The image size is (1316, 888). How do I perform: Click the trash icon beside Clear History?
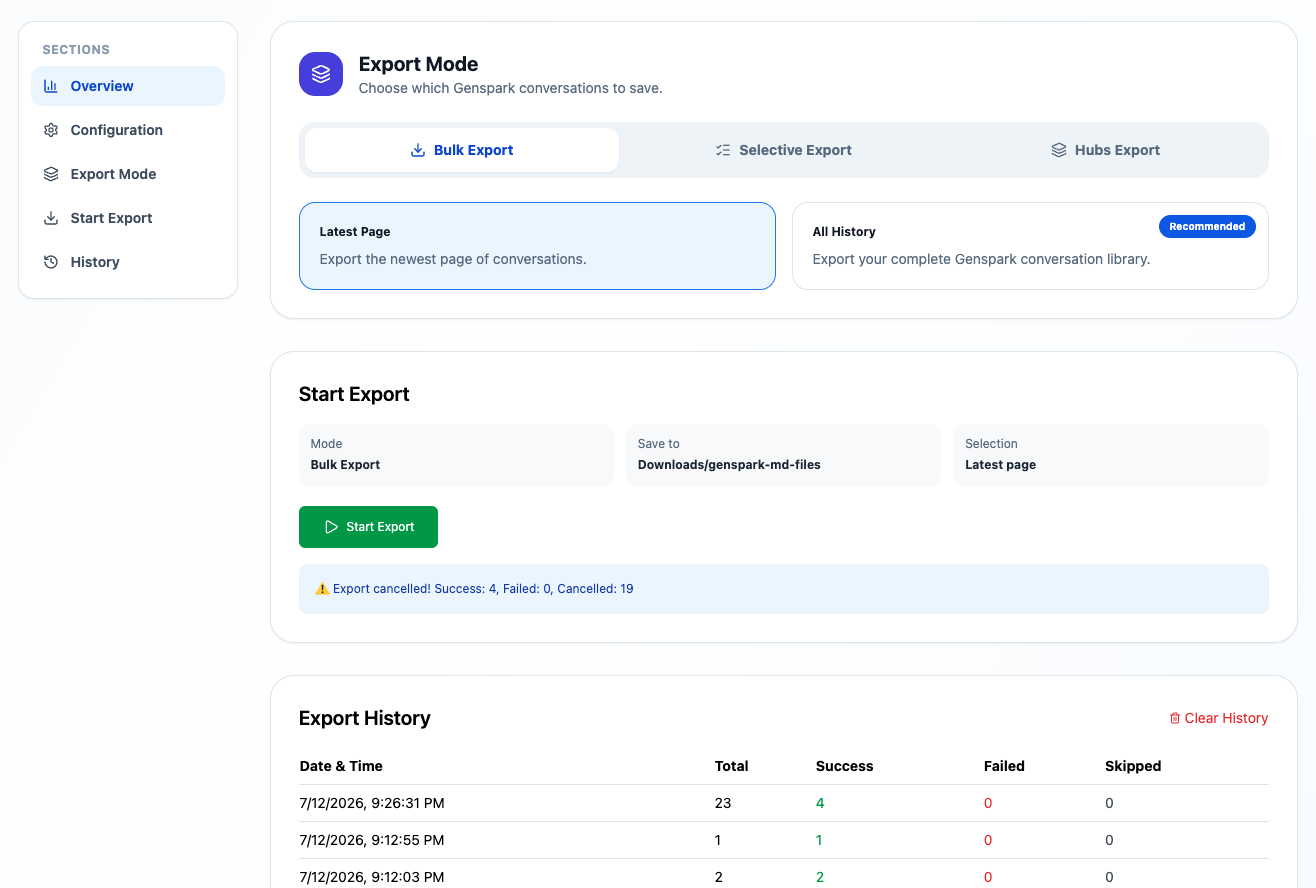click(x=1175, y=718)
